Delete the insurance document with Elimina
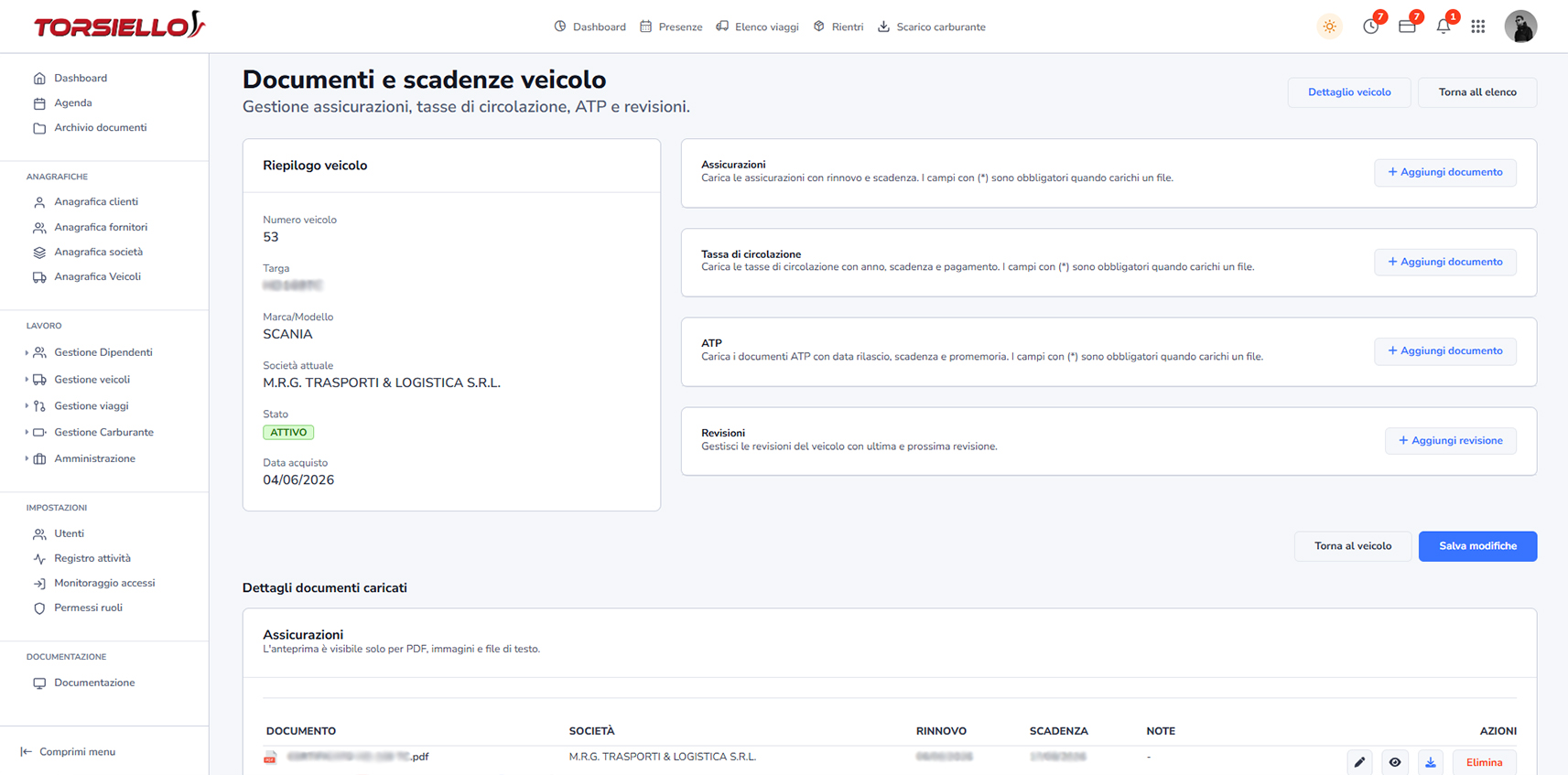 coord(1484,762)
